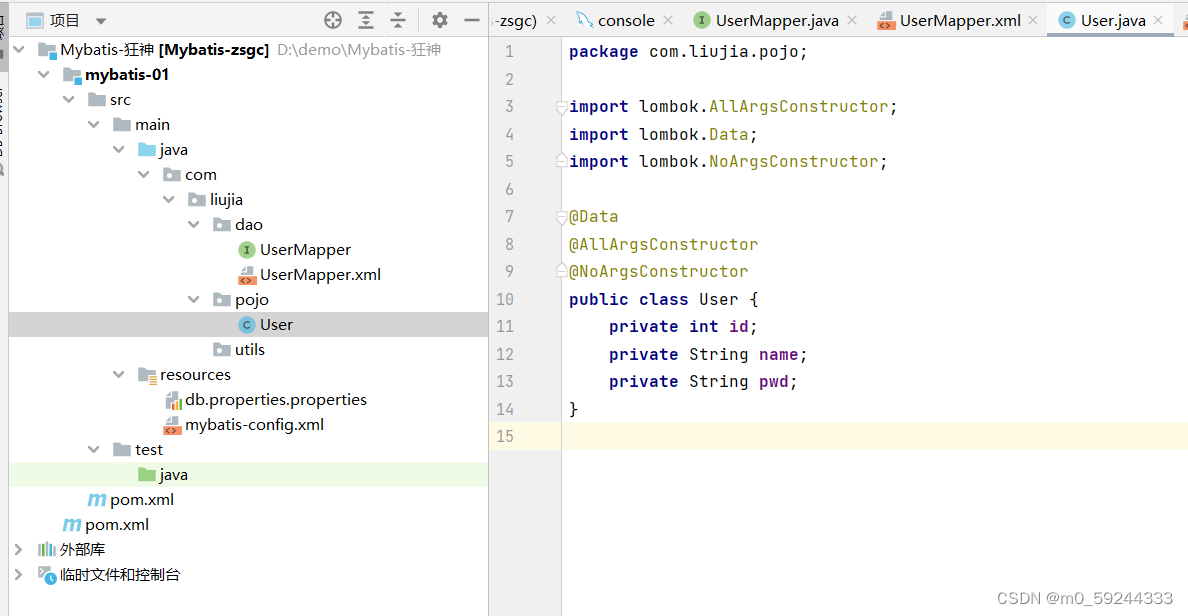Expand all tree nodes in project panel
Viewport: 1188px width, 616px height.
coord(366,20)
